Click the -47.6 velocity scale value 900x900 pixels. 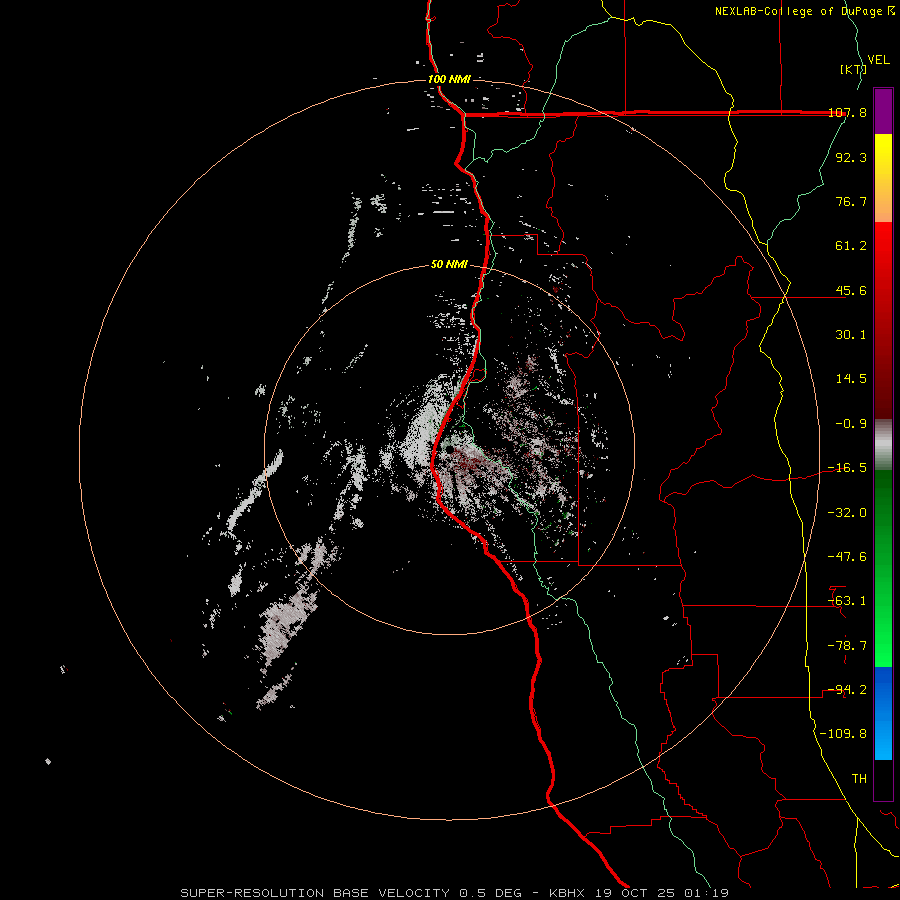click(x=847, y=557)
